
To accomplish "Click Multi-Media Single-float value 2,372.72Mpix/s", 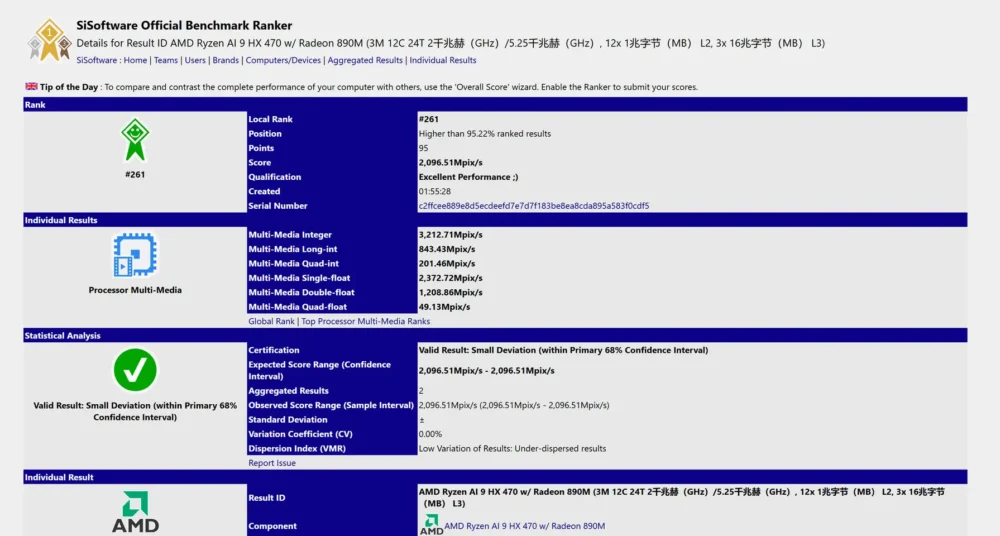I will pyautogui.click(x=450, y=278).
